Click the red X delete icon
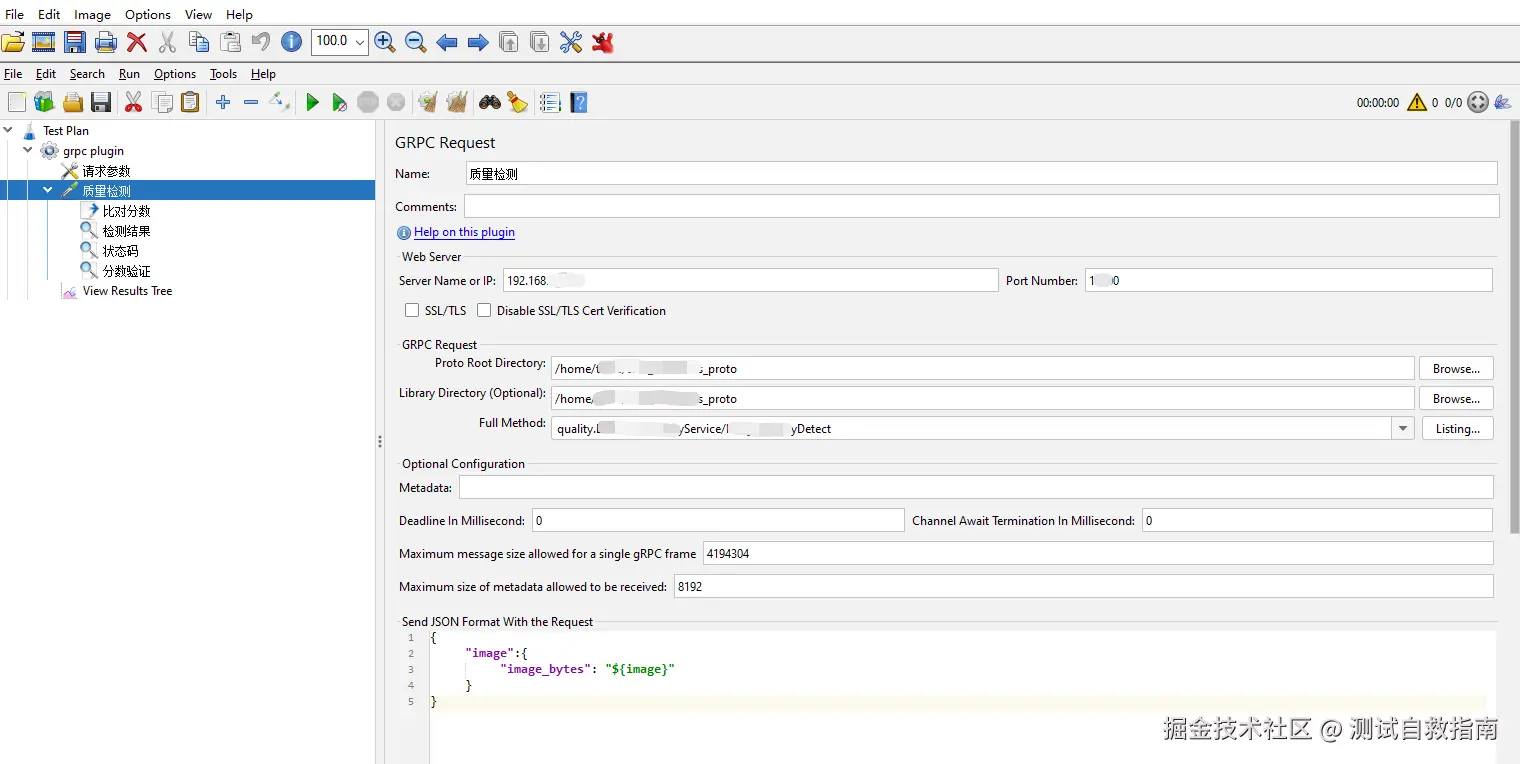The image size is (1520, 764). 137,42
